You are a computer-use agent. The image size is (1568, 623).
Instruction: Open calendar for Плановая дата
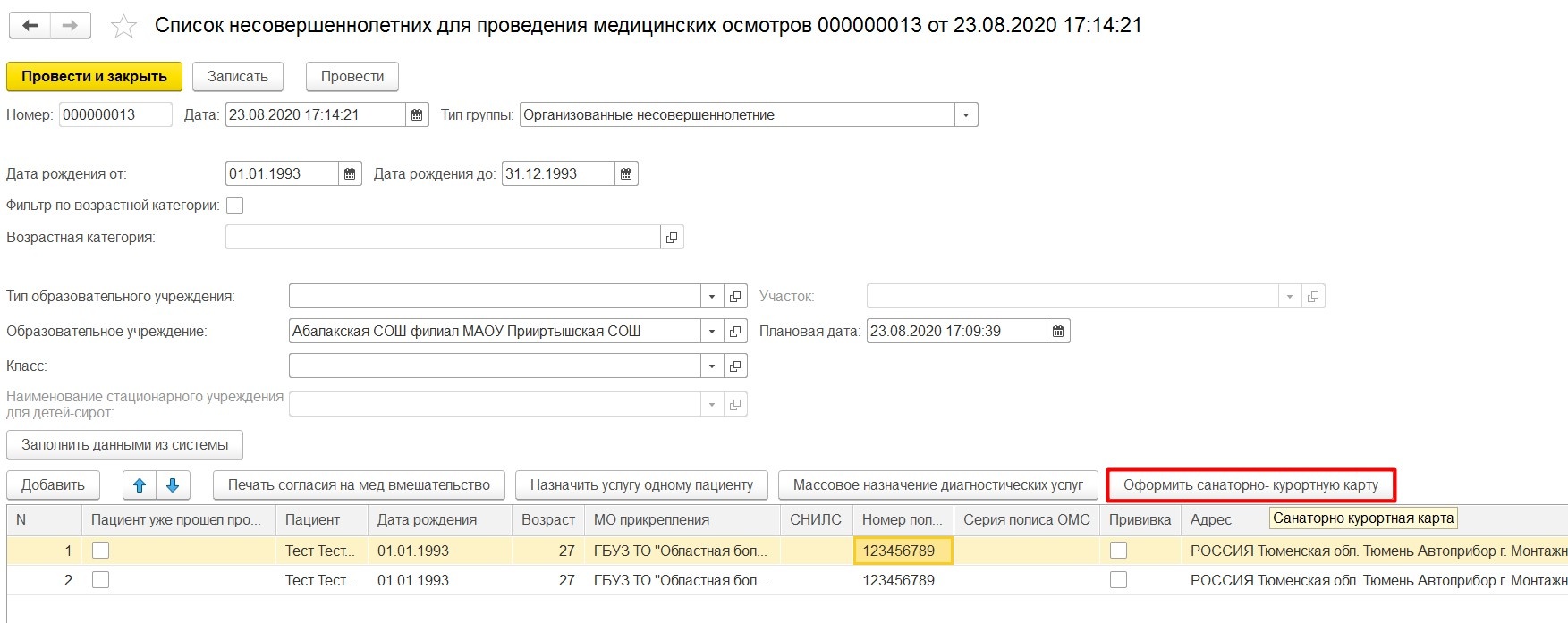pos(1058,332)
